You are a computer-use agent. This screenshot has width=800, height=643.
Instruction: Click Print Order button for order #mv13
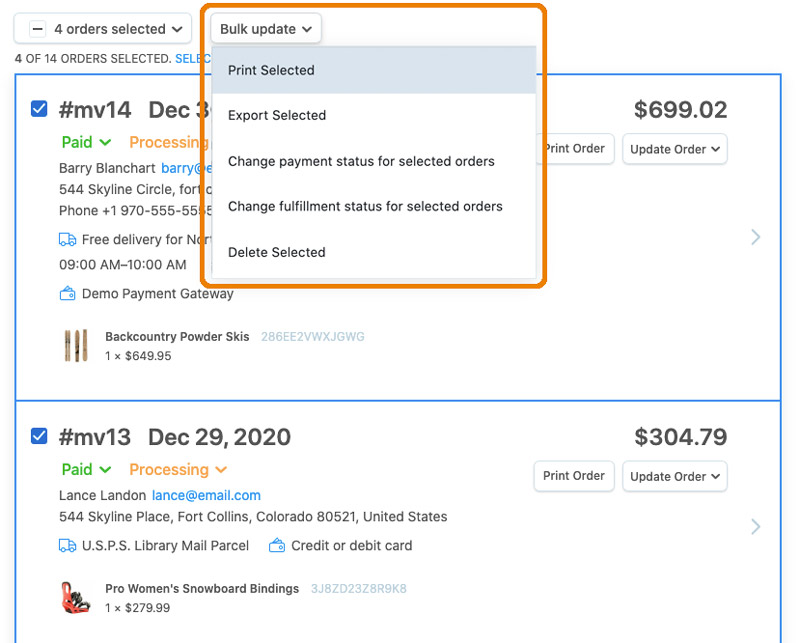click(x=573, y=476)
